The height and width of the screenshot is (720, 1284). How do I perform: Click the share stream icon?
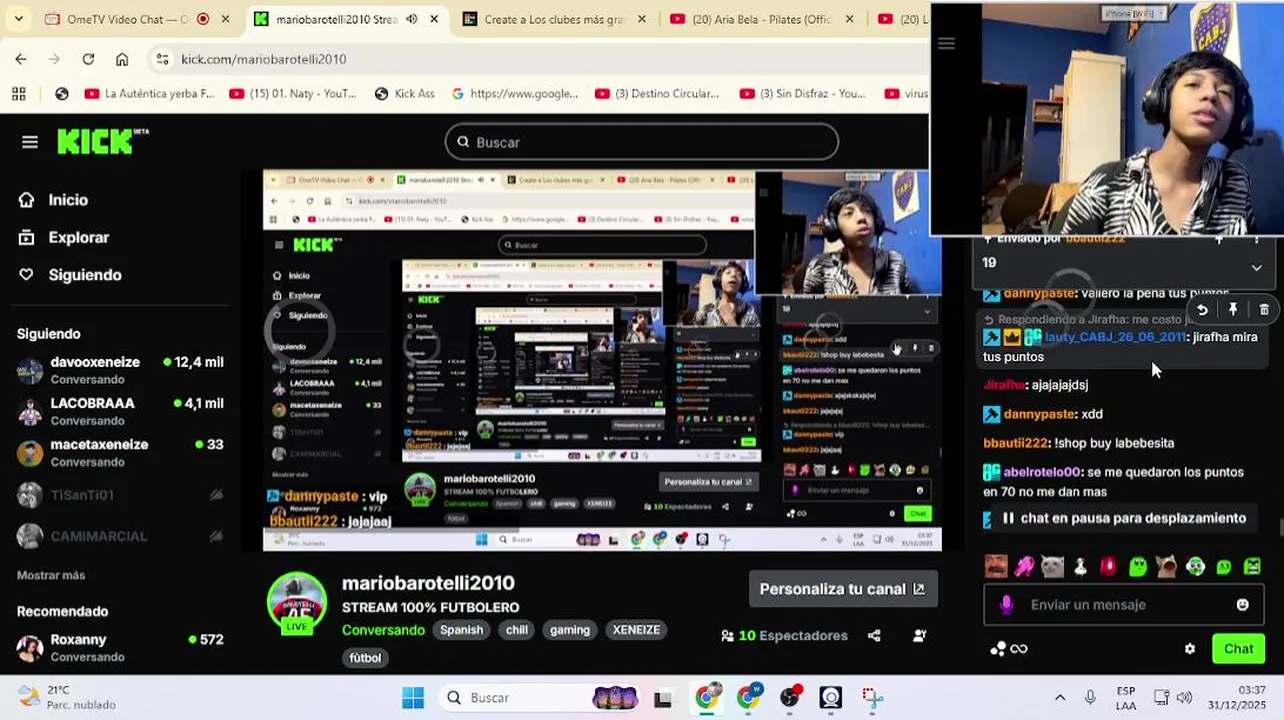874,635
